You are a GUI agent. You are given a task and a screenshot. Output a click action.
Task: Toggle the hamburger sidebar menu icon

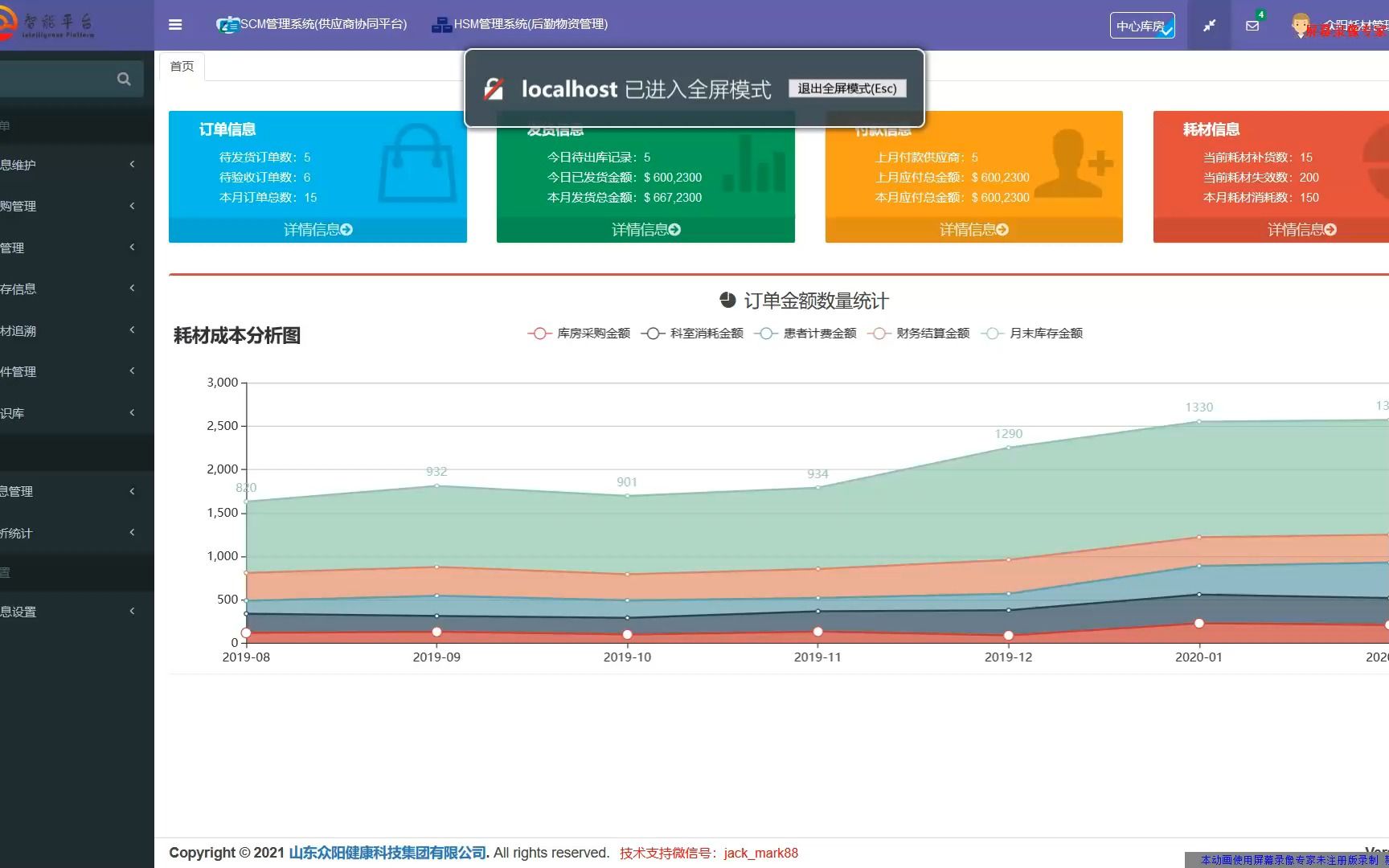pos(175,25)
